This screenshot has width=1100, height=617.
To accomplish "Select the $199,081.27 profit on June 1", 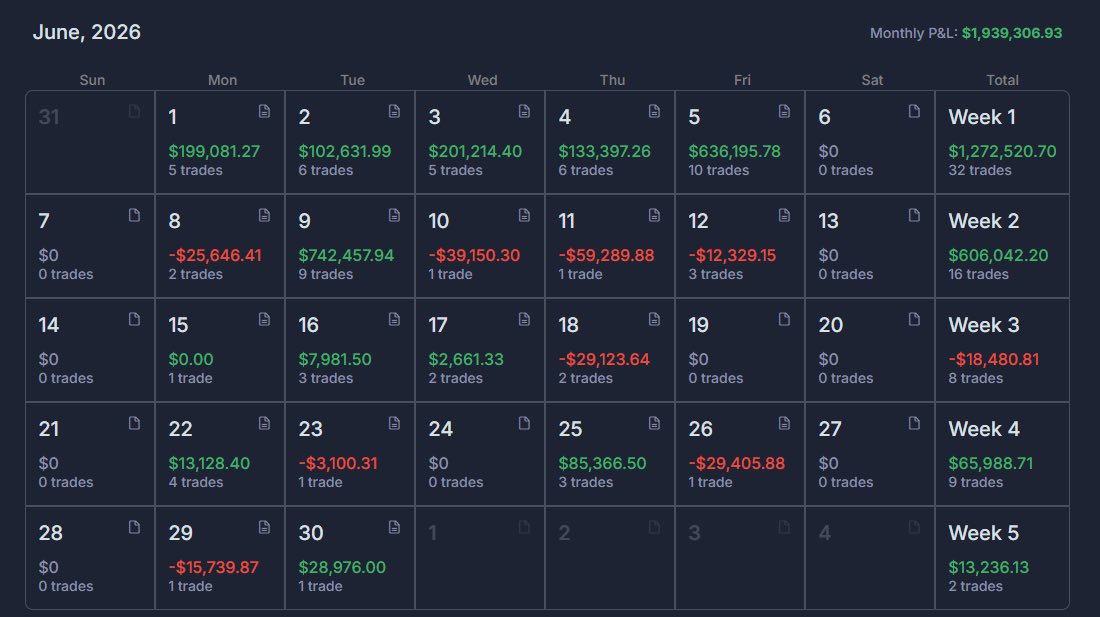I will [214, 151].
